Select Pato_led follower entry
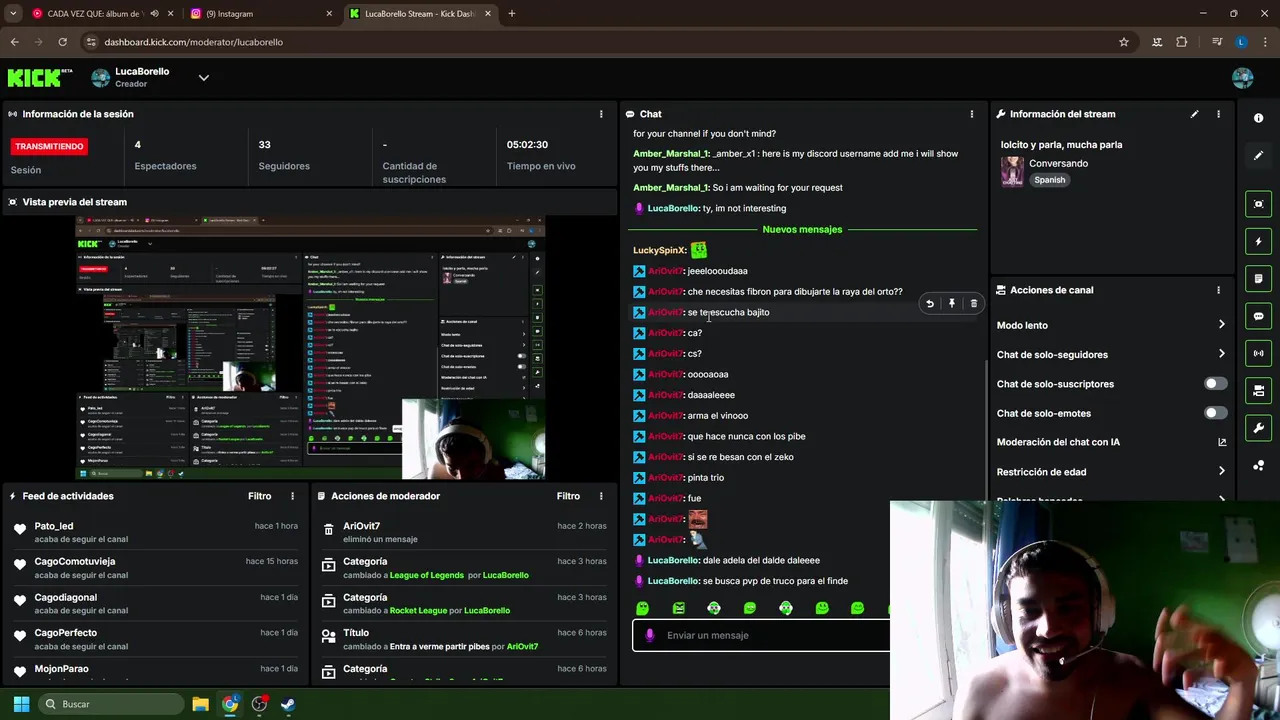 pyautogui.click(x=156, y=533)
